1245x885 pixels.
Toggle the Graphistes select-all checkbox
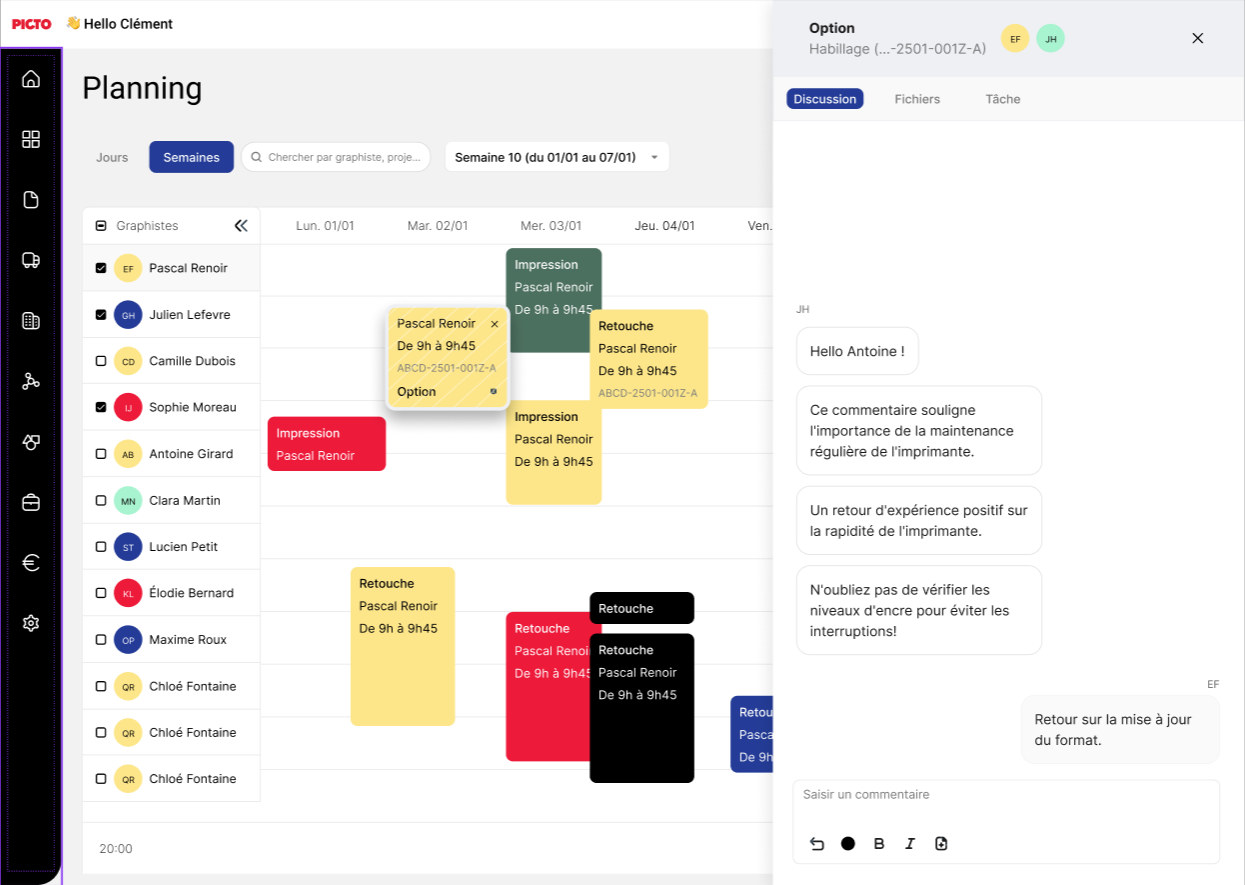101,226
